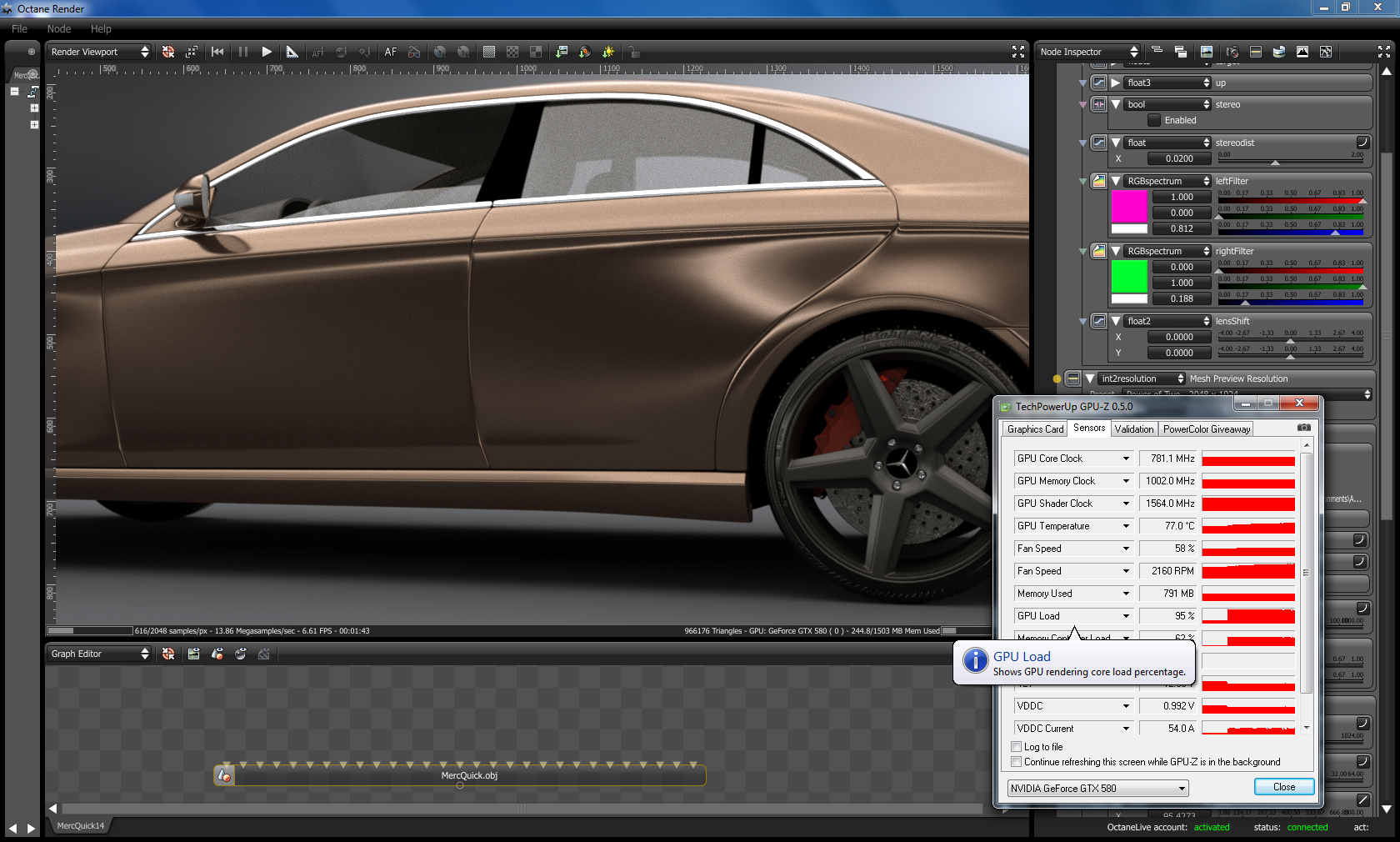
Task: Collapse the leftFilter RGBspectrum node
Action: 1116,181
